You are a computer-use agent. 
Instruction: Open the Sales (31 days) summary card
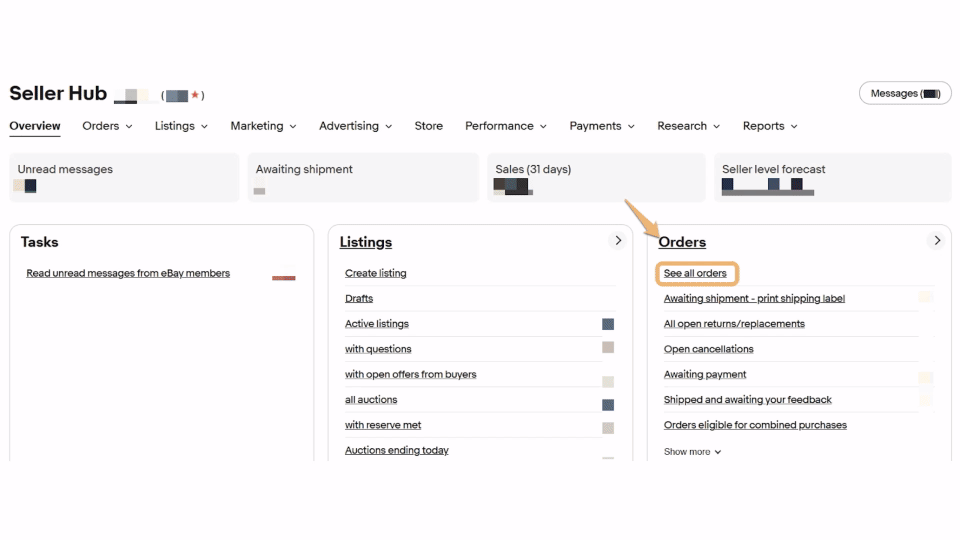tap(596, 178)
